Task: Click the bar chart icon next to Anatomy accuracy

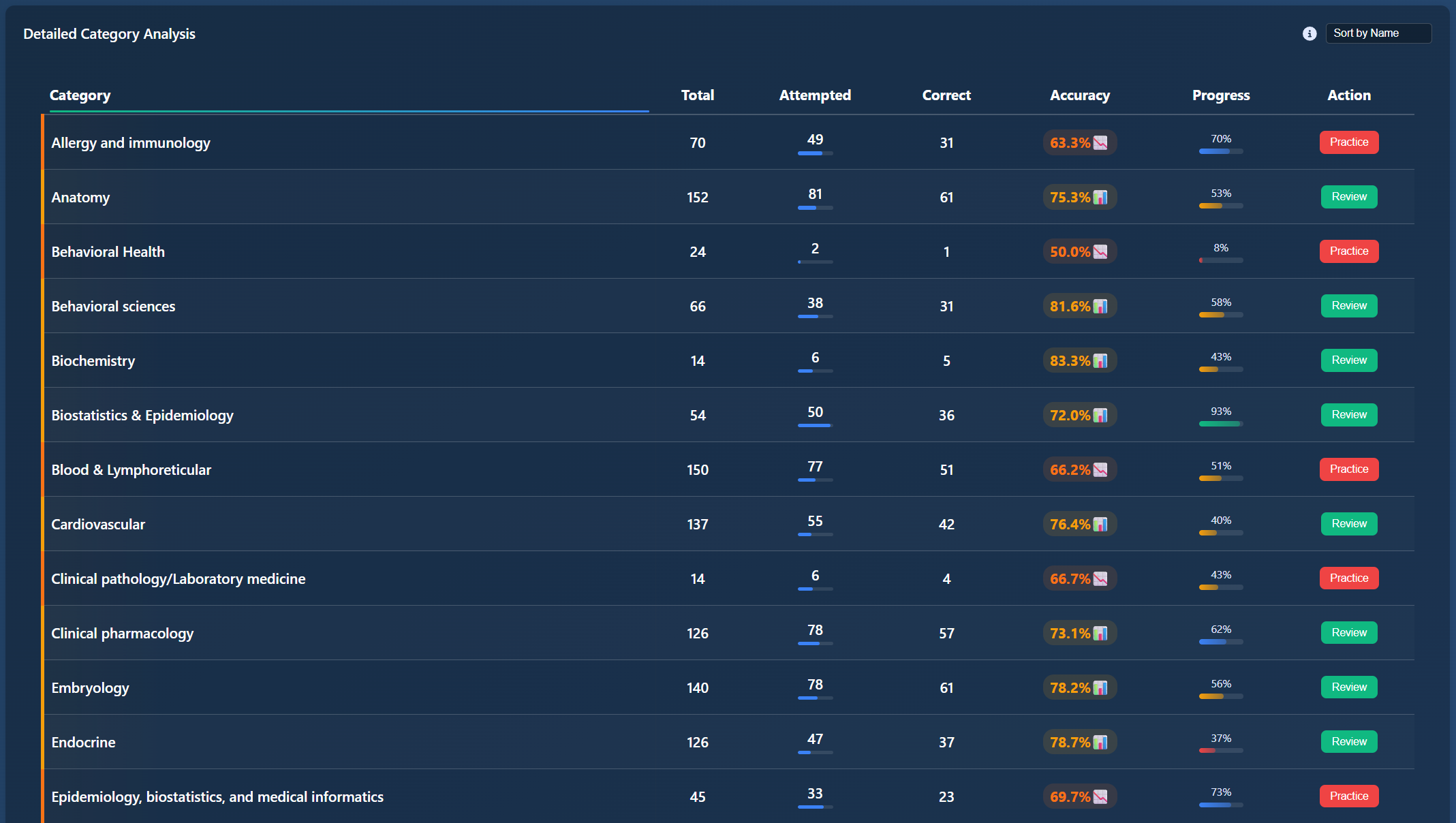Action: click(x=1100, y=197)
